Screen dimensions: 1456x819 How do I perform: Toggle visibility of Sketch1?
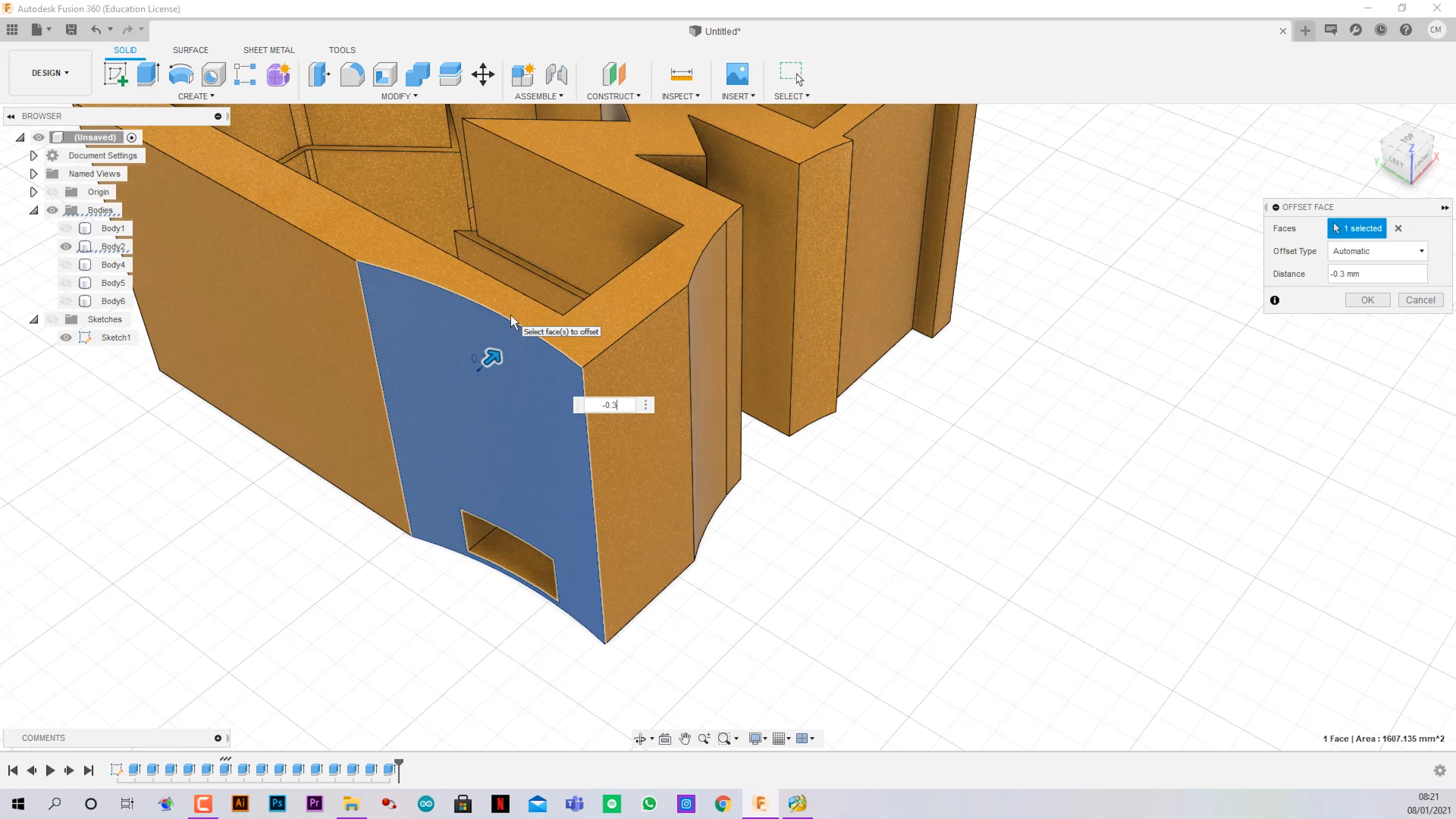click(x=65, y=337)
